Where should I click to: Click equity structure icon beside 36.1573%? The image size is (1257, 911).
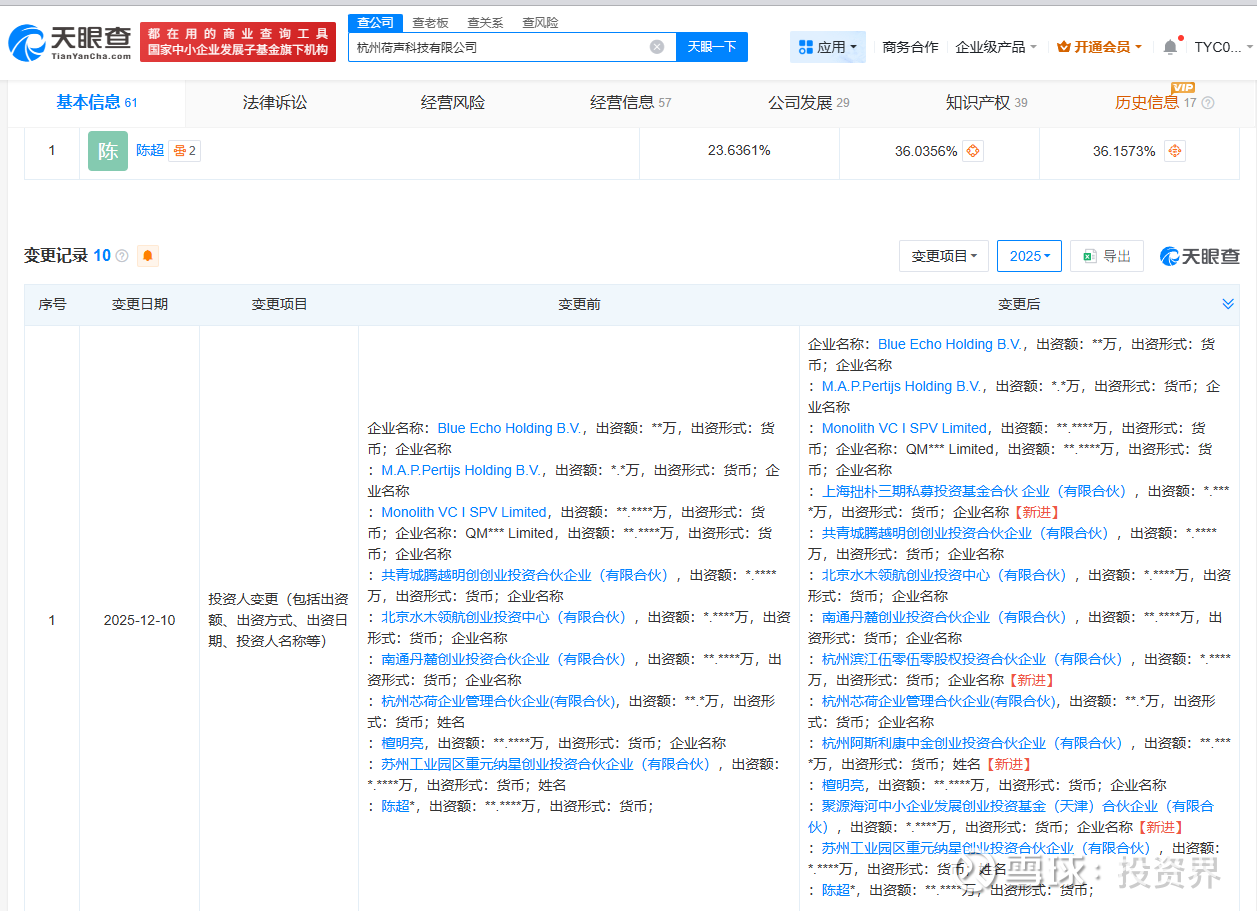pos(1175,151)
